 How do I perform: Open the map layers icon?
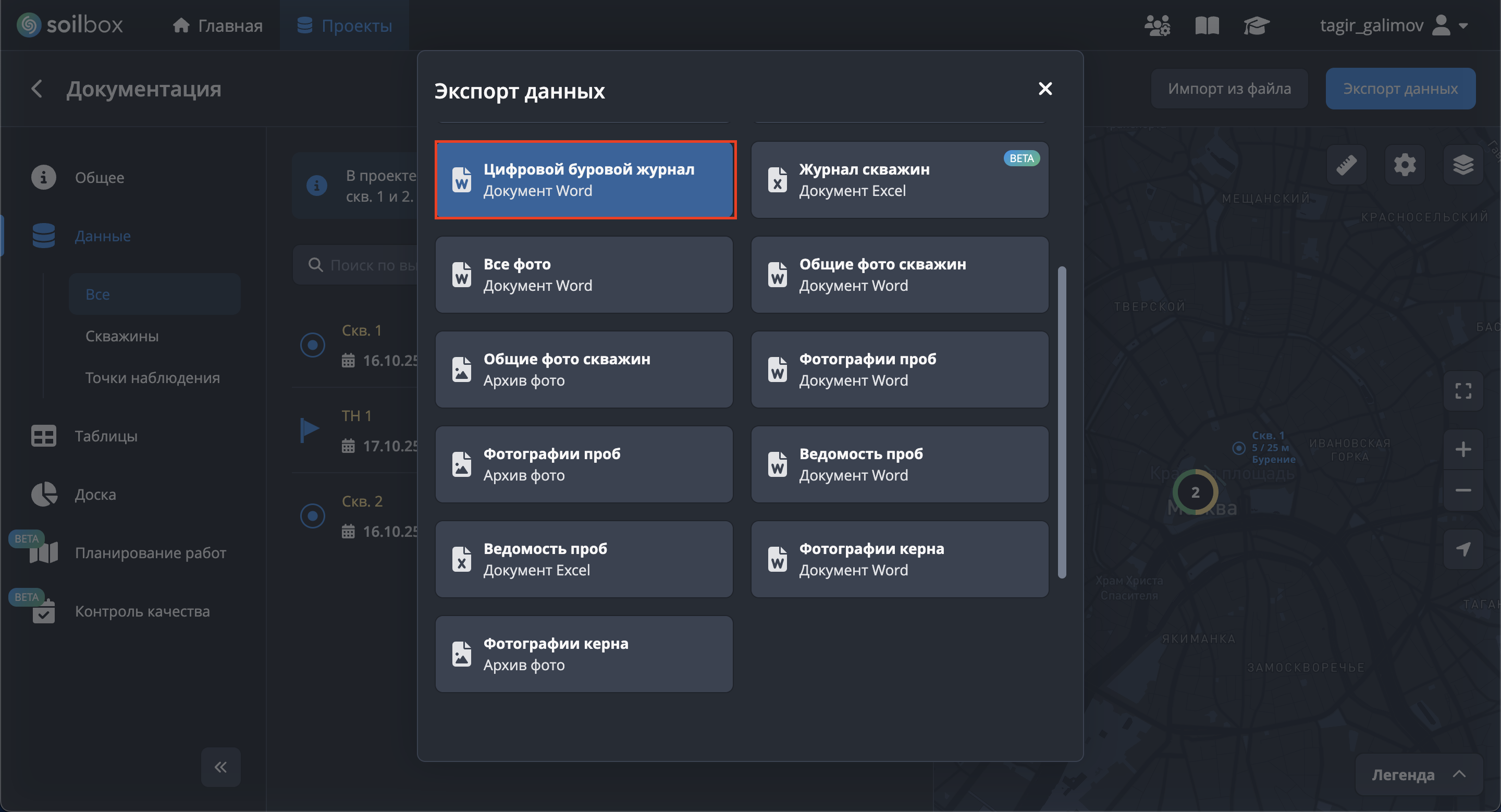(1462, 165)
